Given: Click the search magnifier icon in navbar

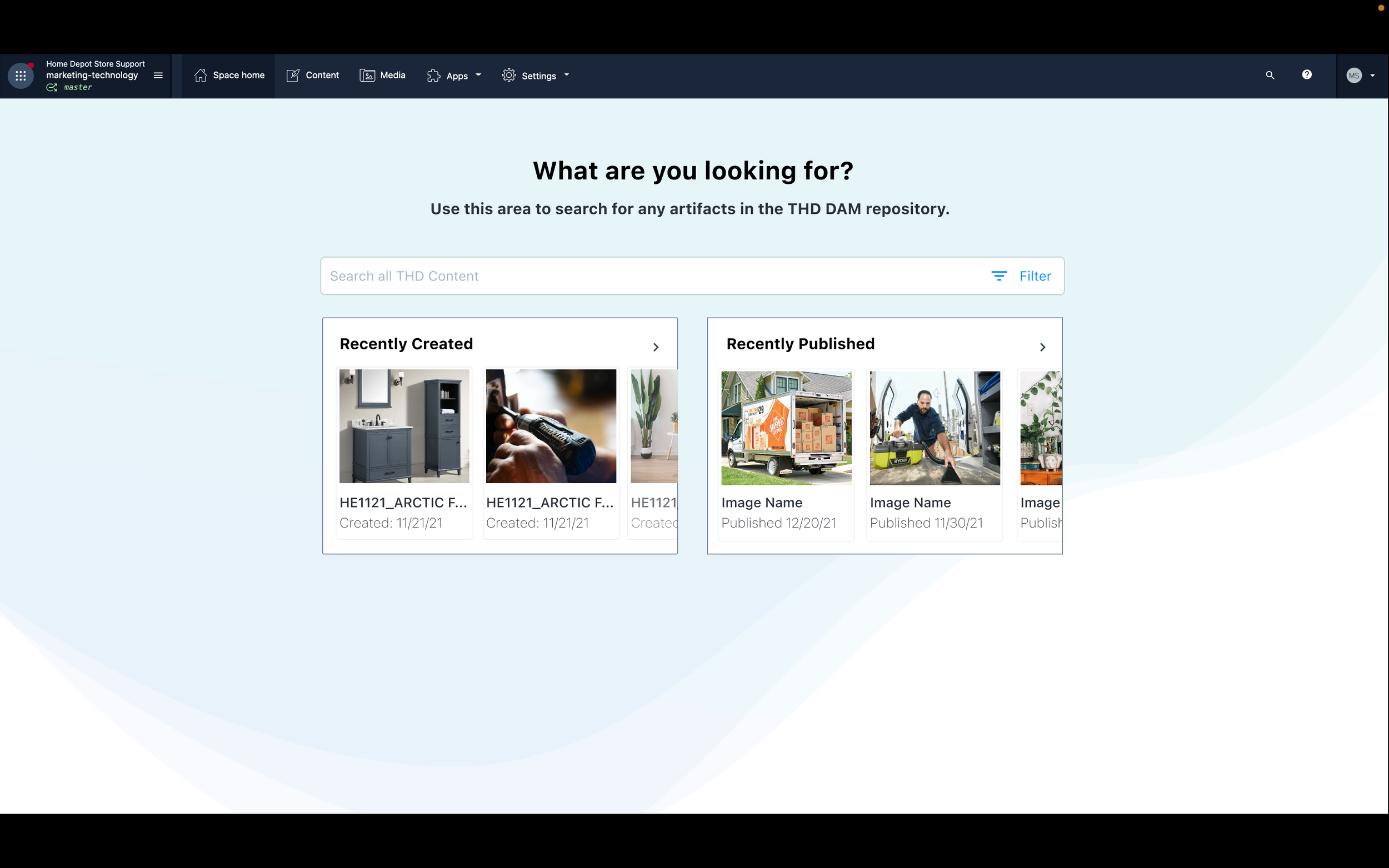Looking at the screenshot, I should 1270,75.
